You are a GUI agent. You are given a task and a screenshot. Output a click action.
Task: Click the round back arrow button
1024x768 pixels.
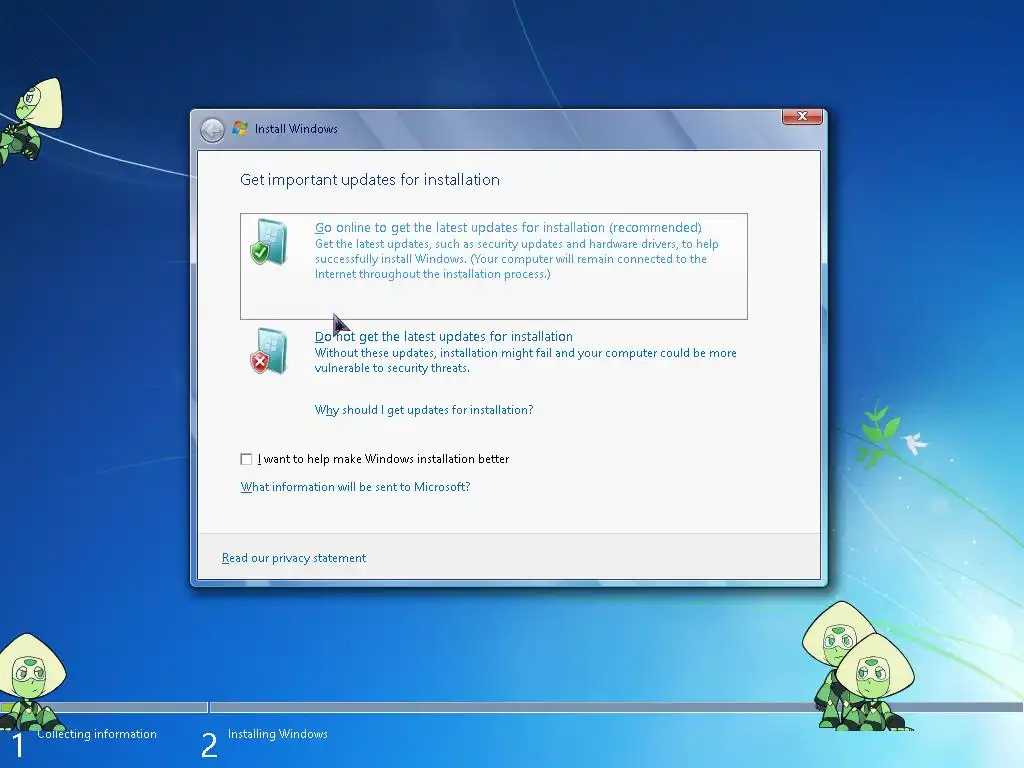(212, 130)
